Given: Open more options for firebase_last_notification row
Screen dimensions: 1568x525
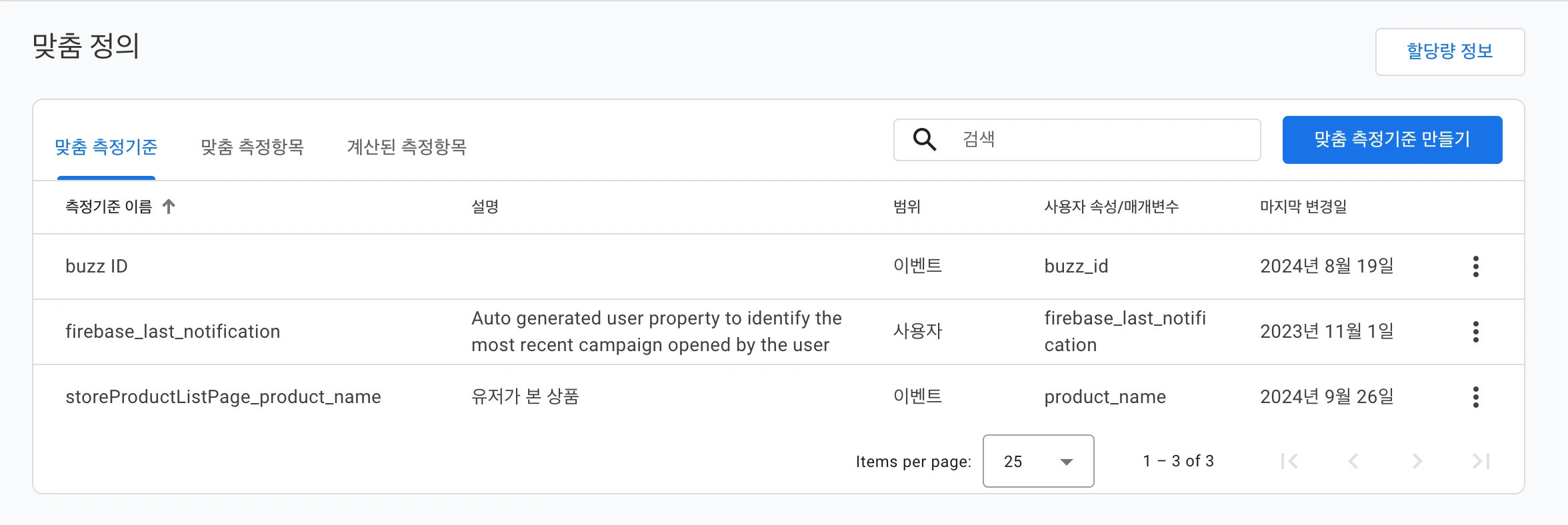Looking at the screenshot, I should tap(1475, 332).
